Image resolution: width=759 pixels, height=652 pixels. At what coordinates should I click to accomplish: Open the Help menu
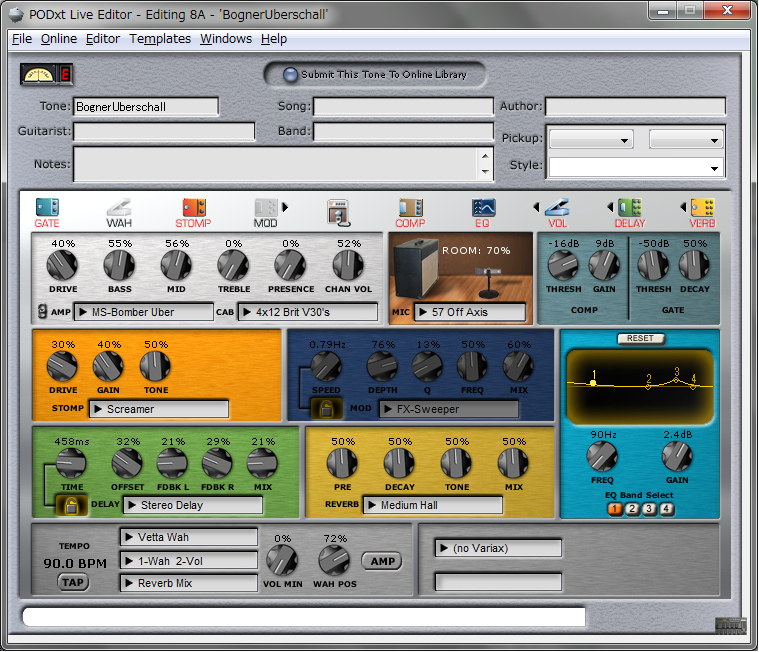click(274, 39)
